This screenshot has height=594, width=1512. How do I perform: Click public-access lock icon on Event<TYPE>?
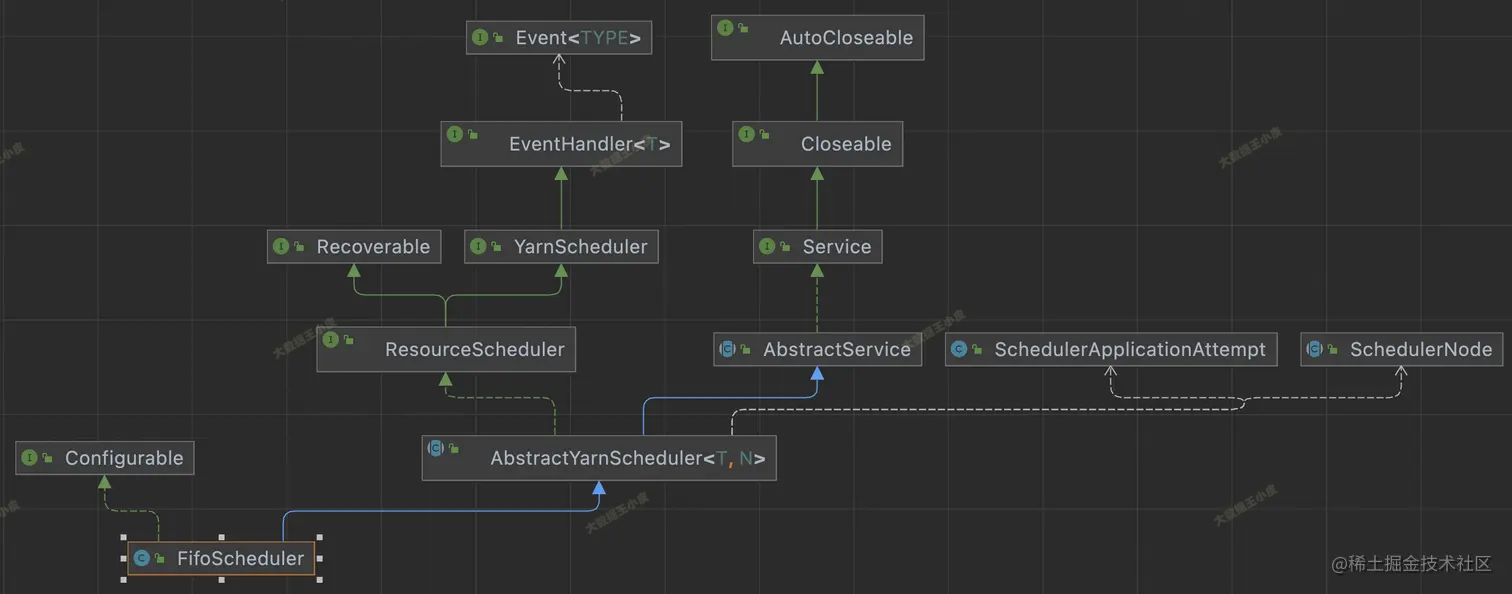[x=498, y=38]
